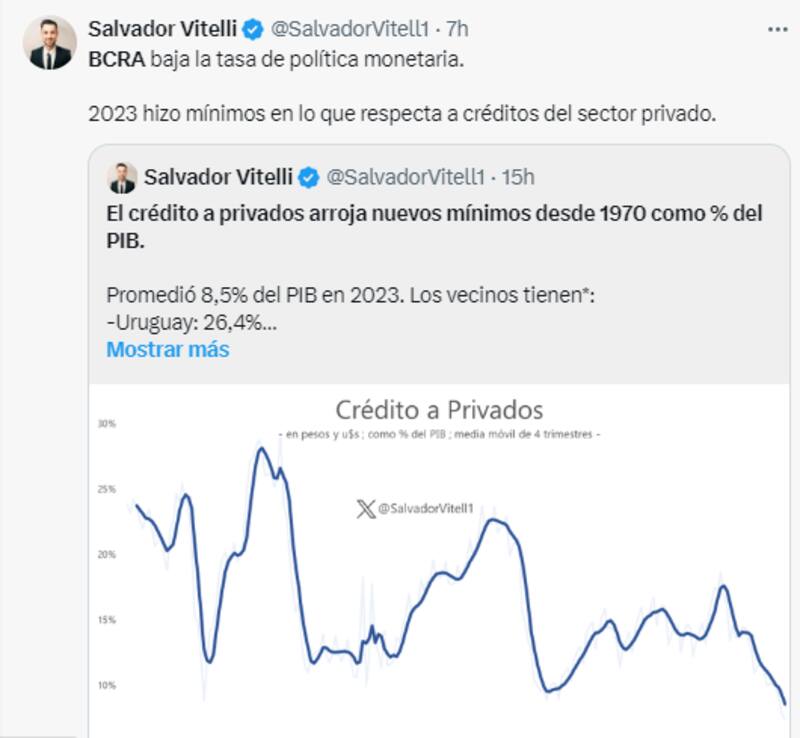Click the @SalvadorVitell1 handle beside 15h

click(405, 178)
